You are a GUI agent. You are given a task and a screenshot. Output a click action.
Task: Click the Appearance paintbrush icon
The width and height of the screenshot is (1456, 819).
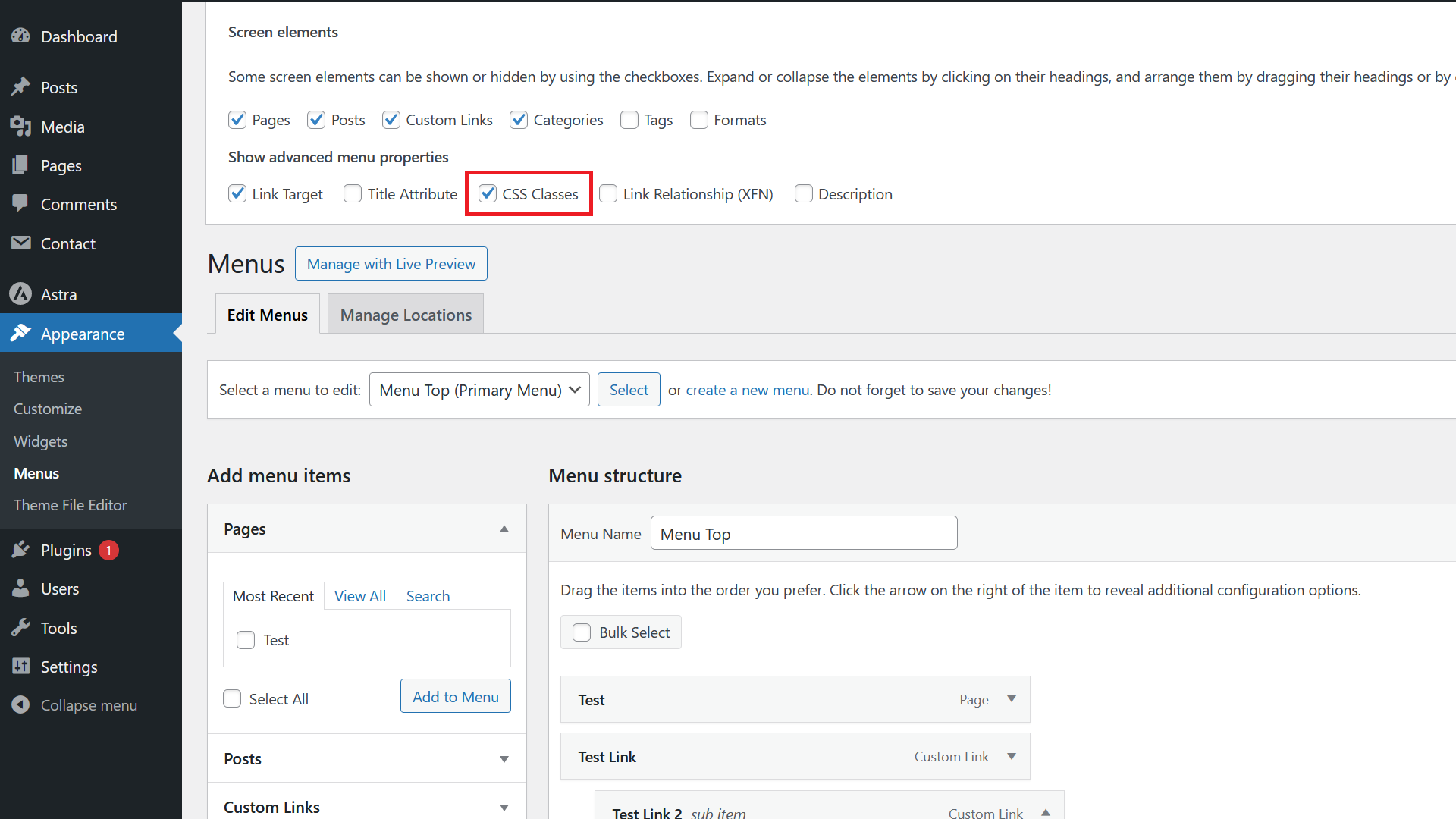click(x=20, y=333)
